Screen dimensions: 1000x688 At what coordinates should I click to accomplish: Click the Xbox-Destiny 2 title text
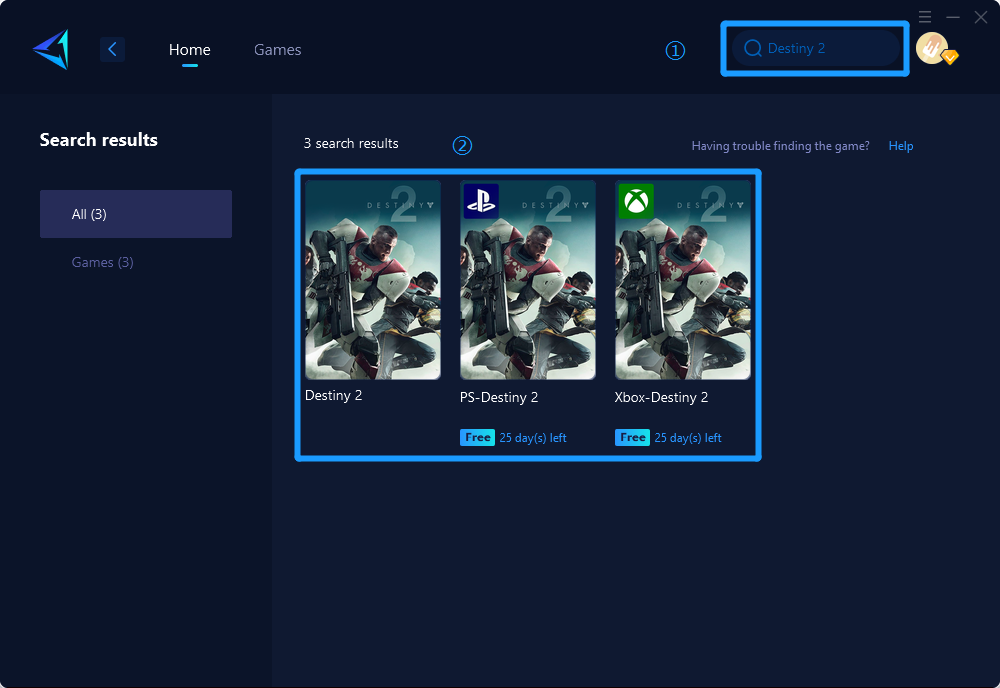coord(661,397)
